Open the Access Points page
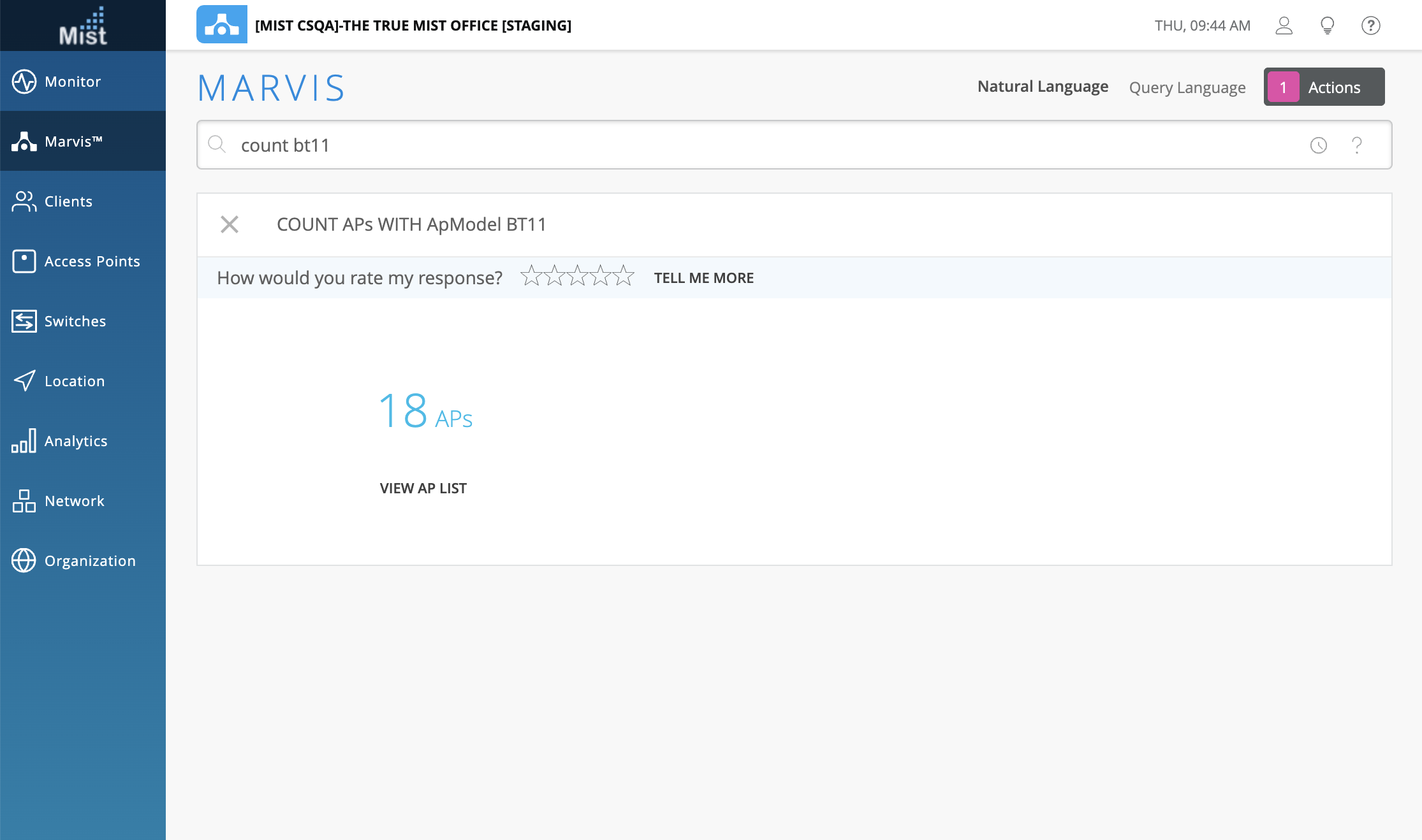 pyautogui.click(x=92, y=261)
